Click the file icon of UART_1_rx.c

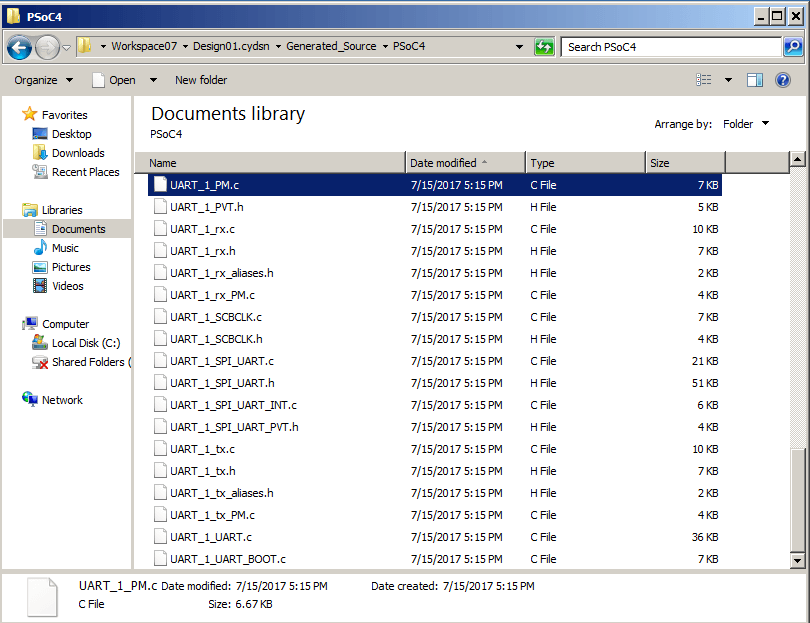pyautogui.click(x=161, y=229)
